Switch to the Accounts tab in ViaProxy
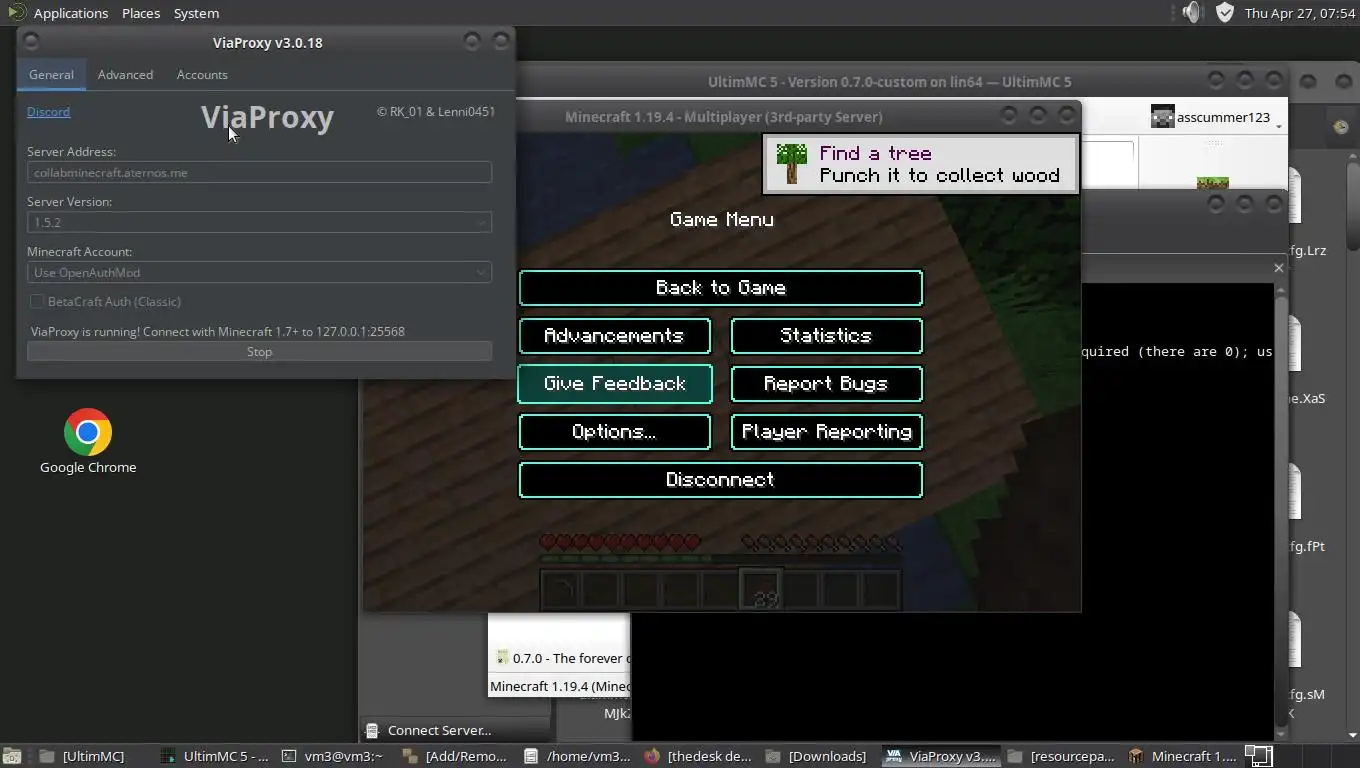Screen dimensions: 1360x768 pyautogui.click(x=202, y=74)
